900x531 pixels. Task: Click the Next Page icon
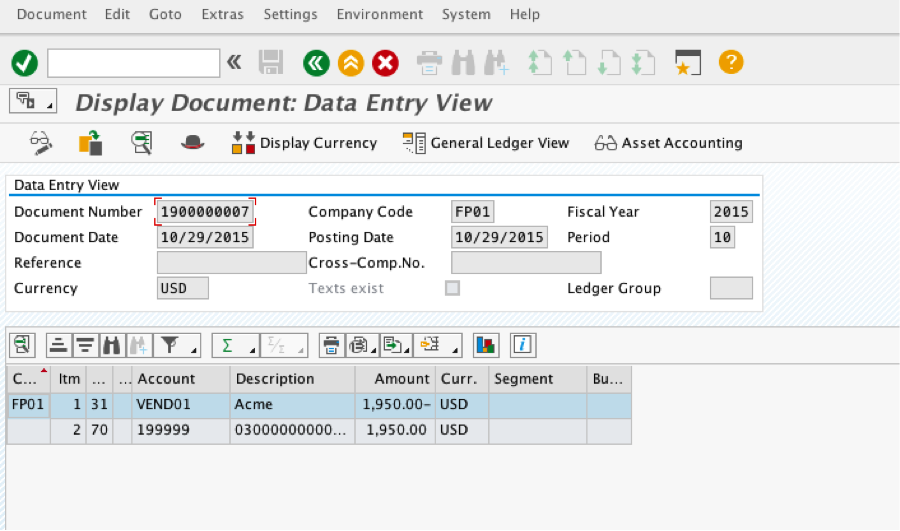[x=609, y=63]
